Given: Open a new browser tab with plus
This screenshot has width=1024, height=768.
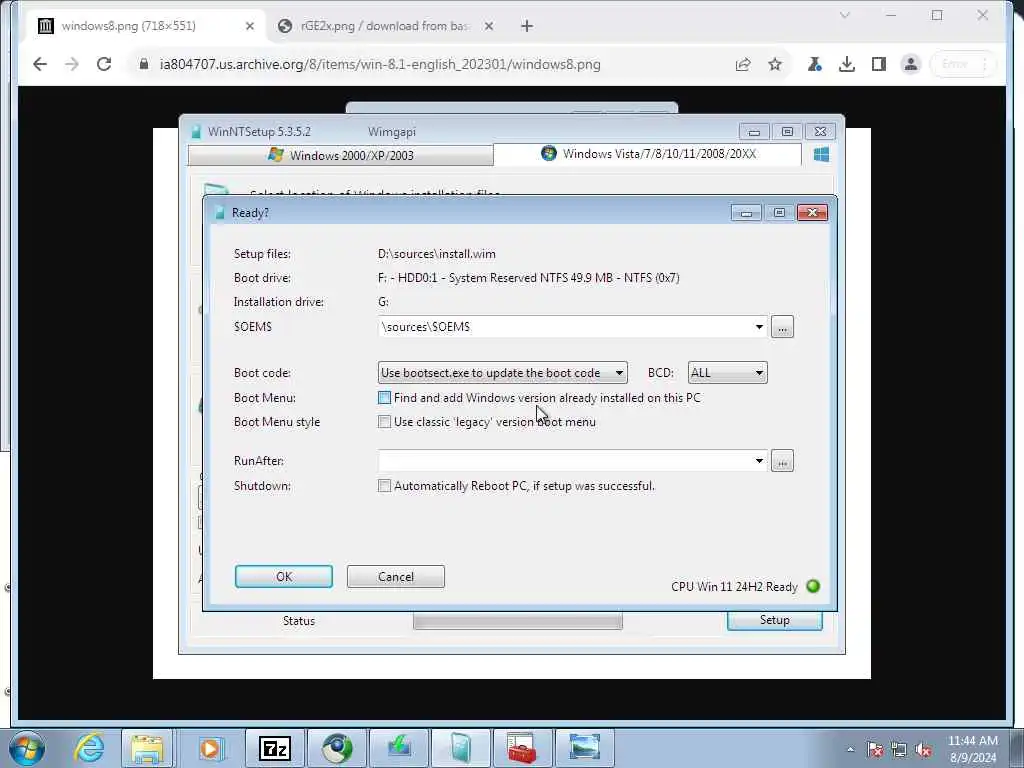Looking at the screenshot, I should point(527,26).
